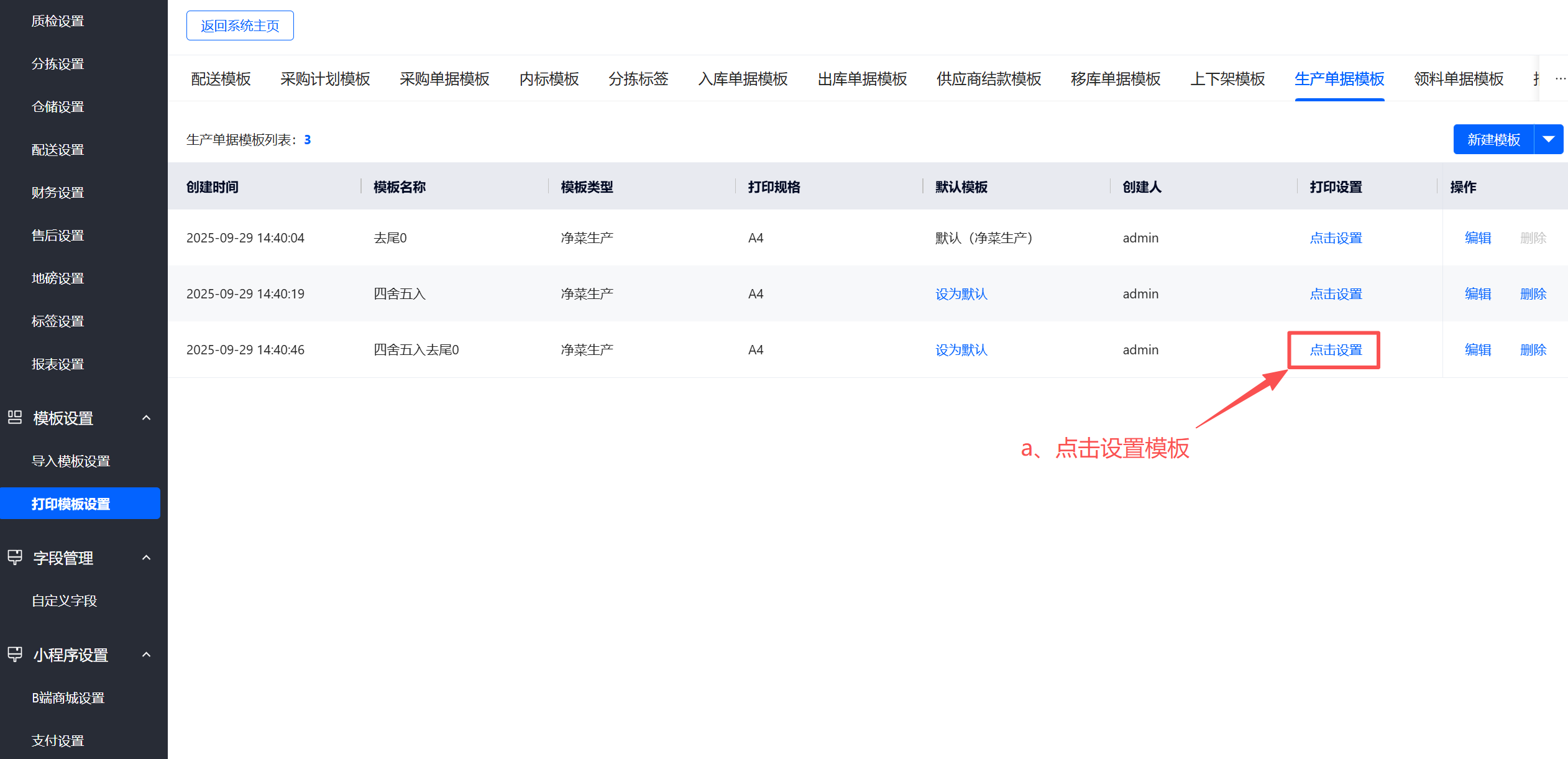This screenshot has width=1568, height=759.
Task: Click the 新建模板 button
Action: (1493, 139)
